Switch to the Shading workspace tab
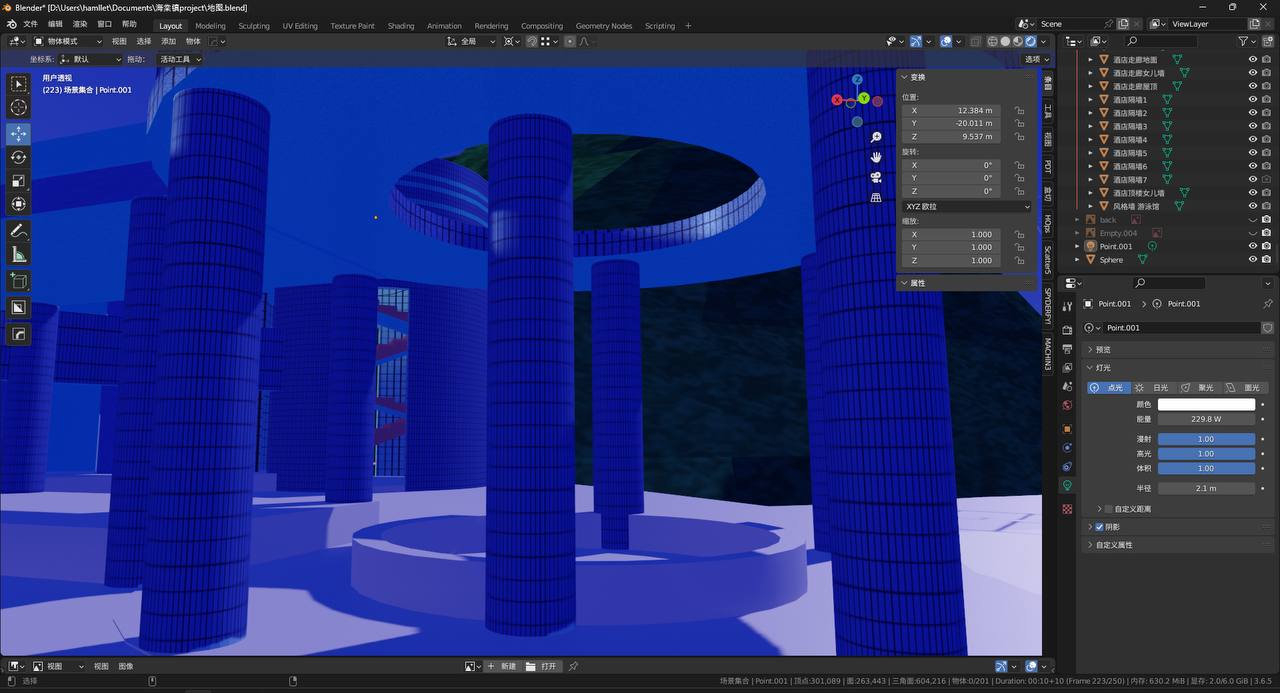Image resolution: width=1280 pixels, height=693 pixels. click(400, 26)
